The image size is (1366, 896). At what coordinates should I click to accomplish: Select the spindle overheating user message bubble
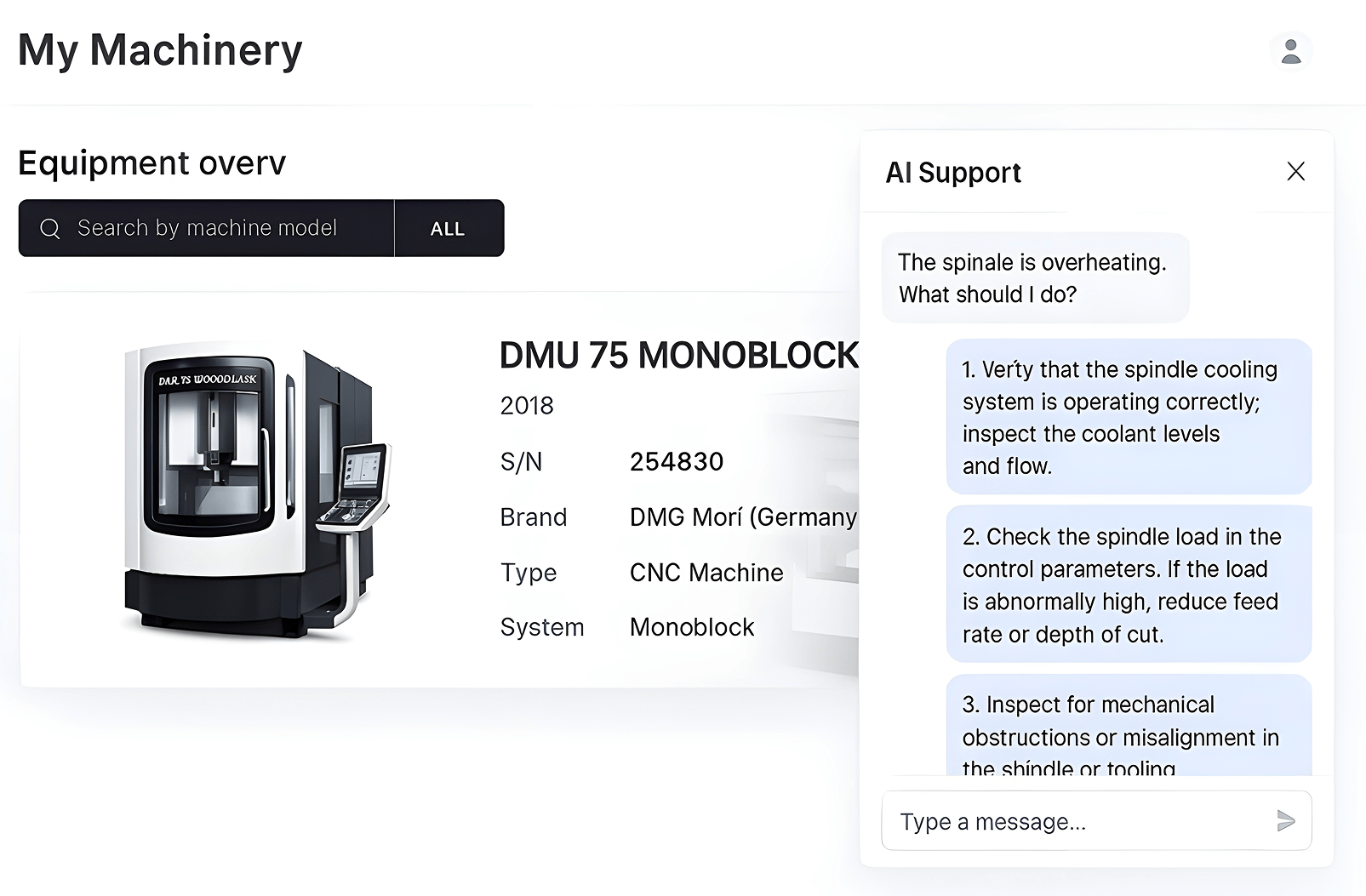(1034, 277)
